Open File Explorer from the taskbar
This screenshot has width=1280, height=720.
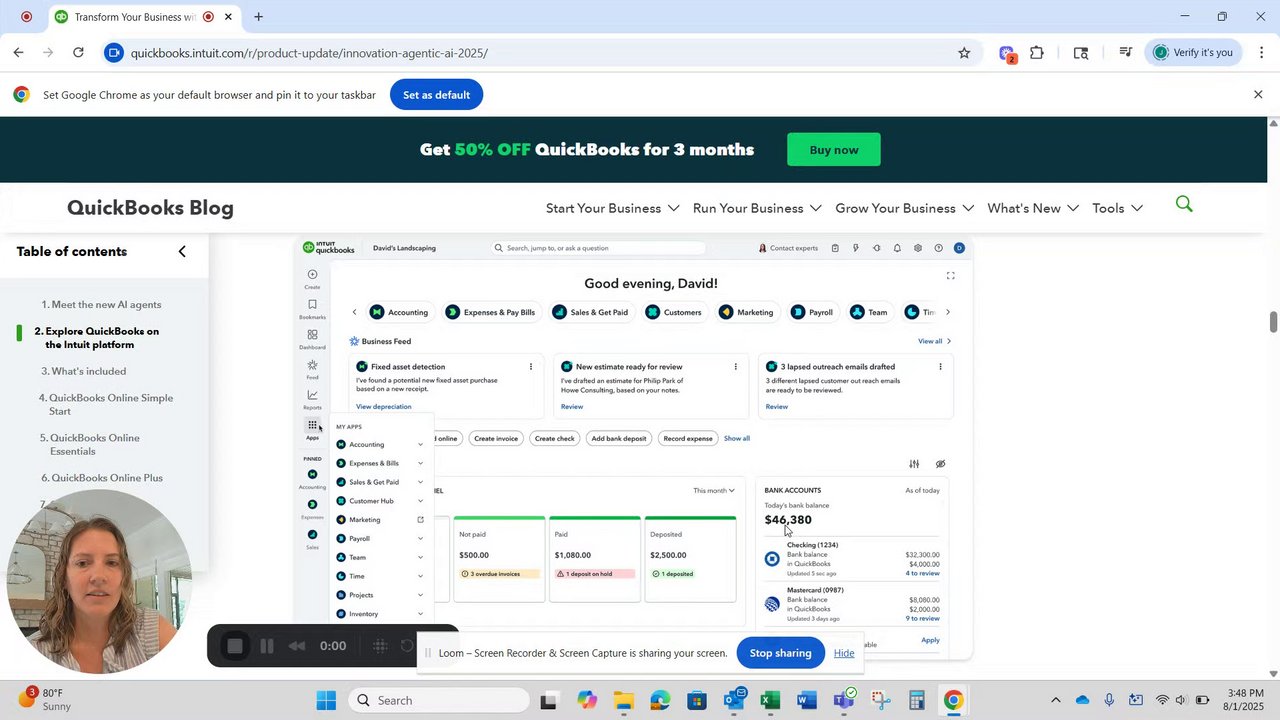pos(623,700)
